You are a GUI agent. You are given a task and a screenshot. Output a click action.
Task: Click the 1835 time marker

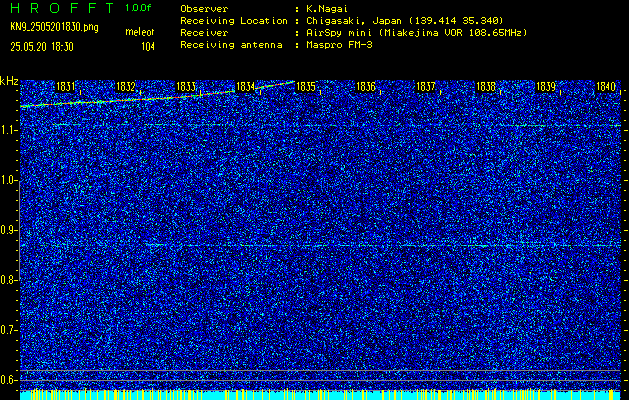(305, 87)
